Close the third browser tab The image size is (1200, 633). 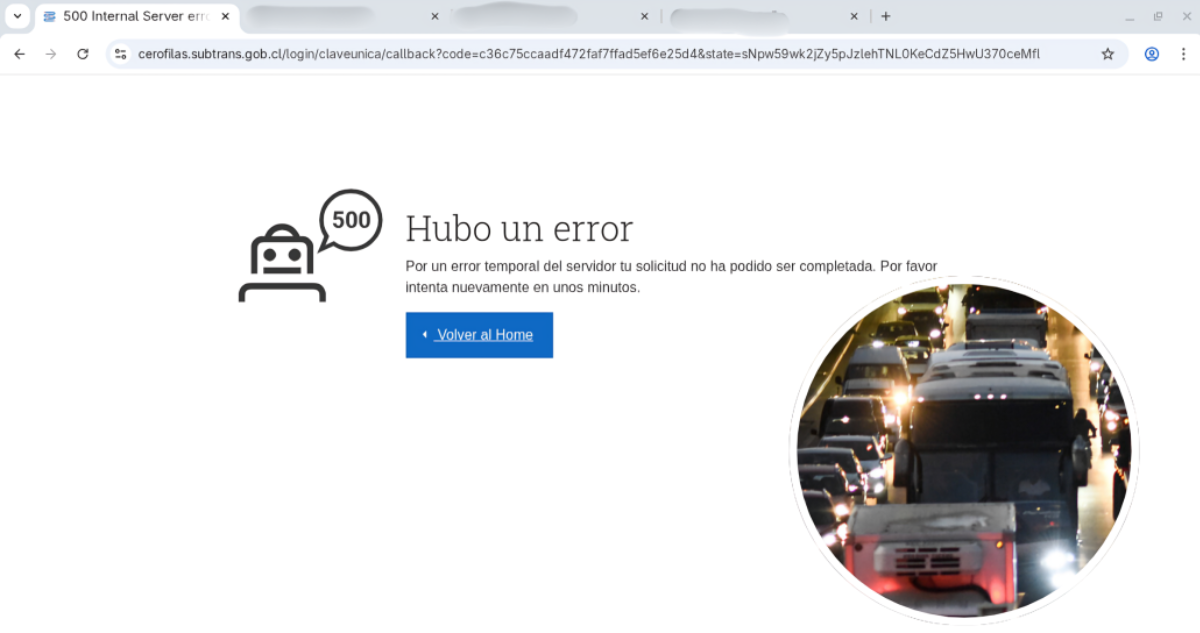pos(644,16)
